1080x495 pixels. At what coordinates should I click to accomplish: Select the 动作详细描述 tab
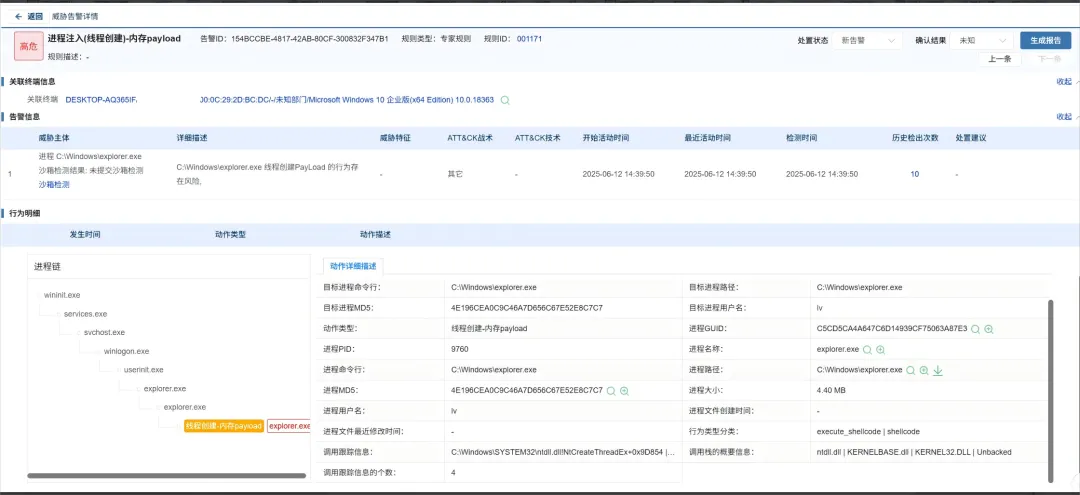tap(353, 266)
